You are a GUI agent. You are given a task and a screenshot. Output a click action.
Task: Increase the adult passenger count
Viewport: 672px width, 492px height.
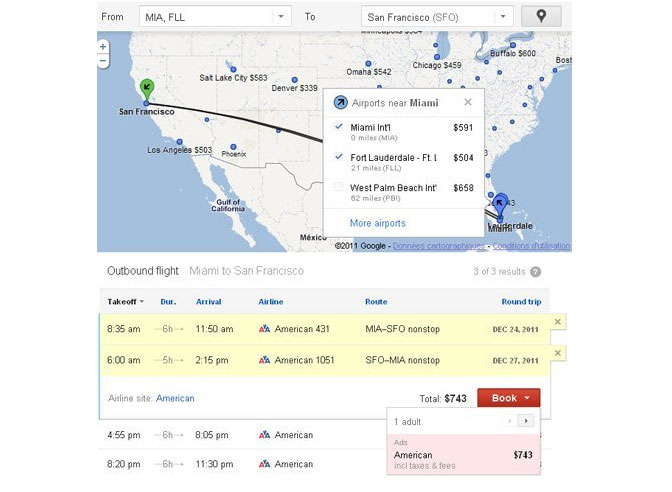pyautogui.click(x=527, y=421)
